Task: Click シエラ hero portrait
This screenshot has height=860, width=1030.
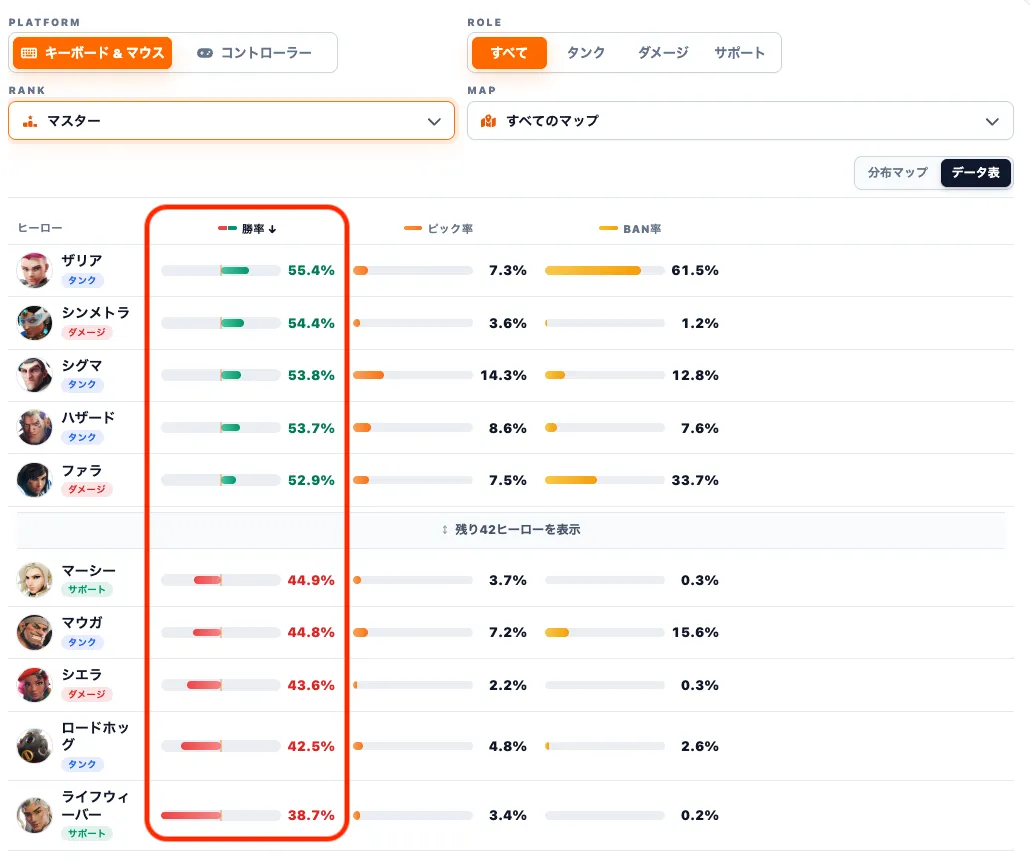Action: click(x=34, y=685)
